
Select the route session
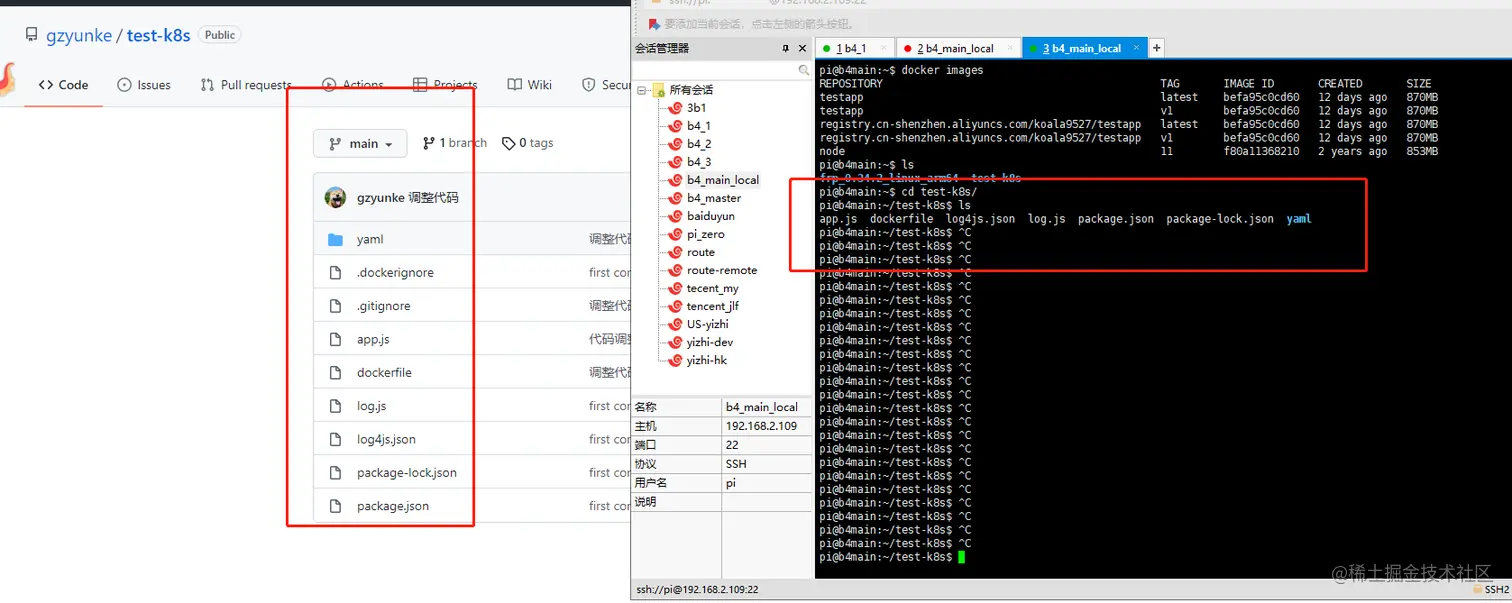701,252
